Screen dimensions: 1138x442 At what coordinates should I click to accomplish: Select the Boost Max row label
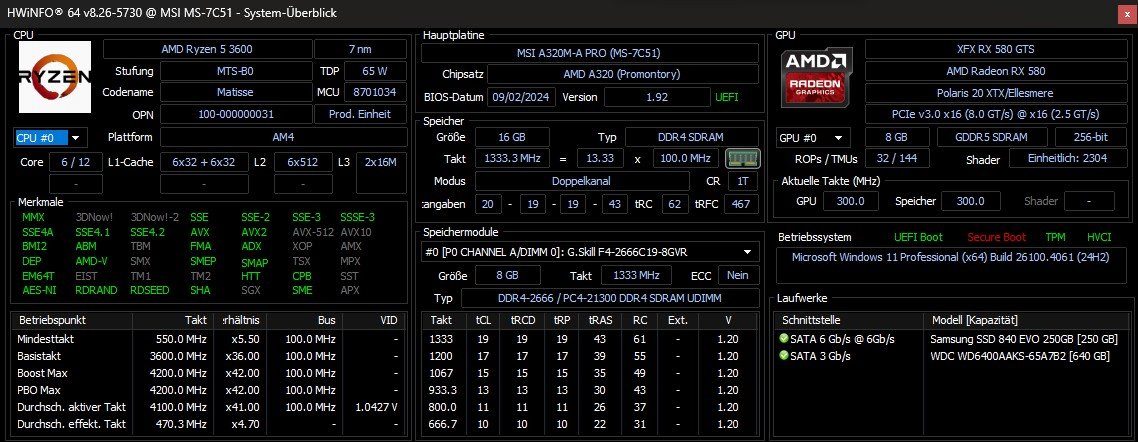point(41,373)
